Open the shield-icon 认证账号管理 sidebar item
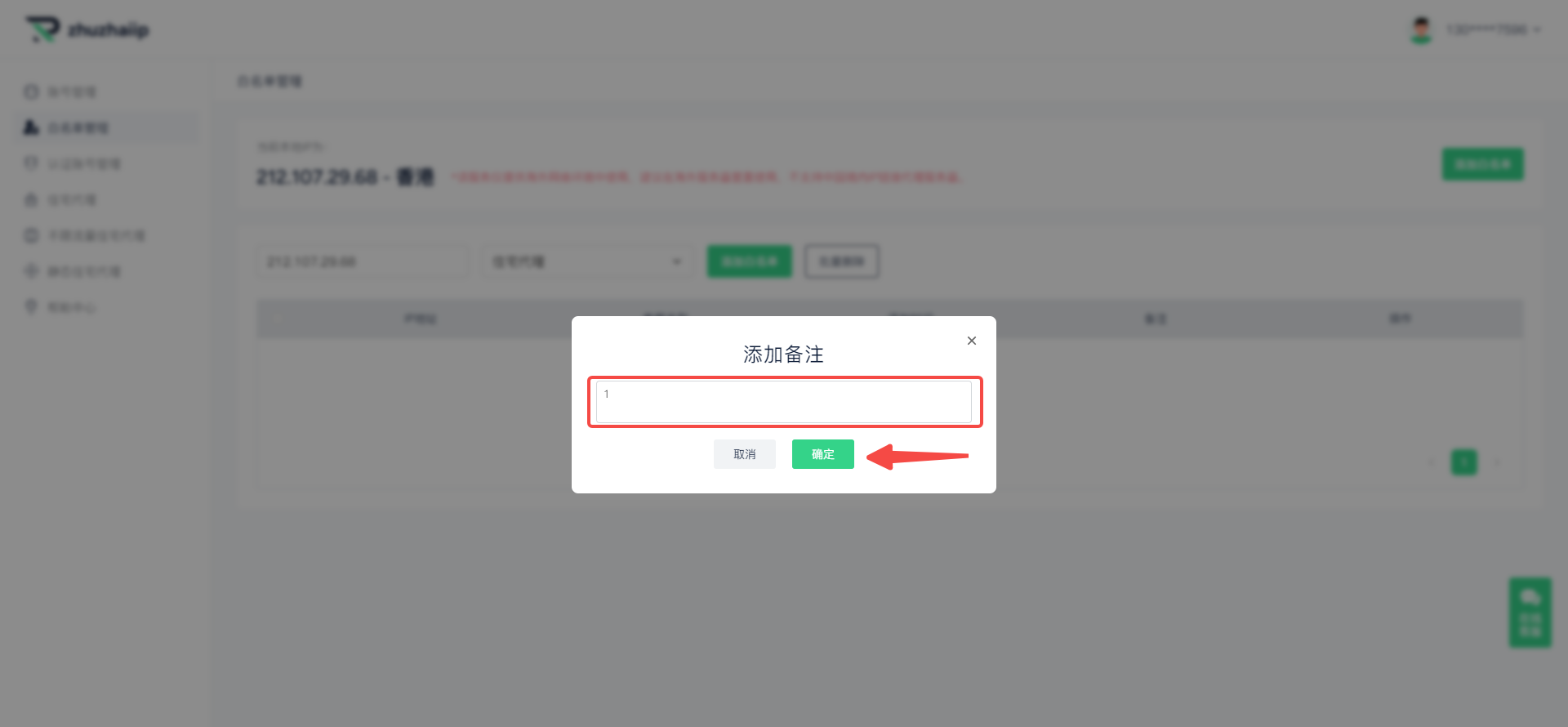 [x=72, y=163]
